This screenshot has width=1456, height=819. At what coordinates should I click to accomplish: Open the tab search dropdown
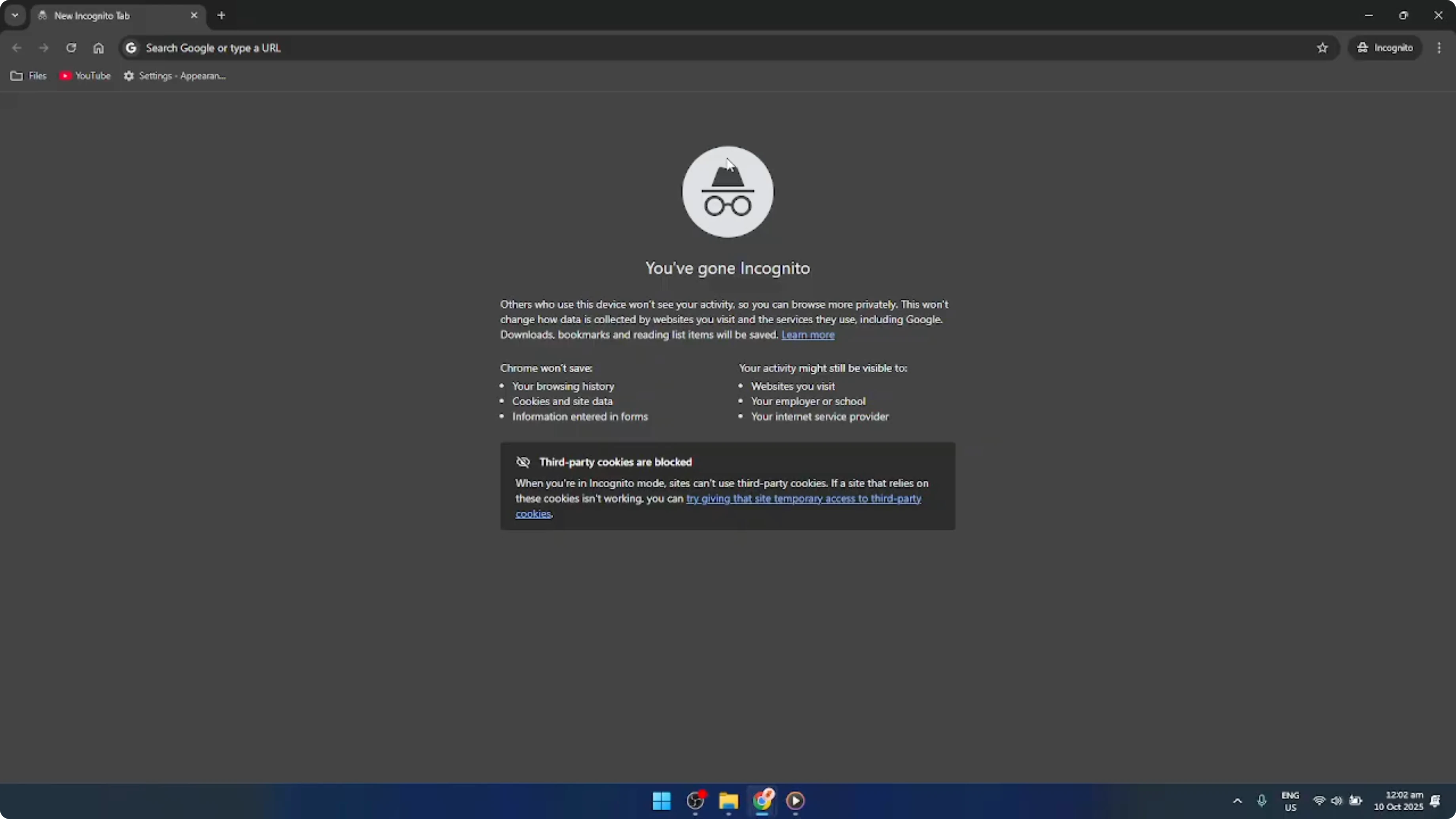(15, 15)
